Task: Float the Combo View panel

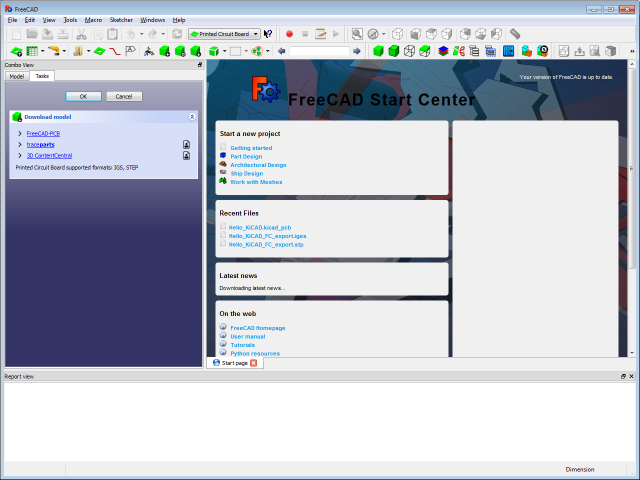Action: tap(200, 65)
